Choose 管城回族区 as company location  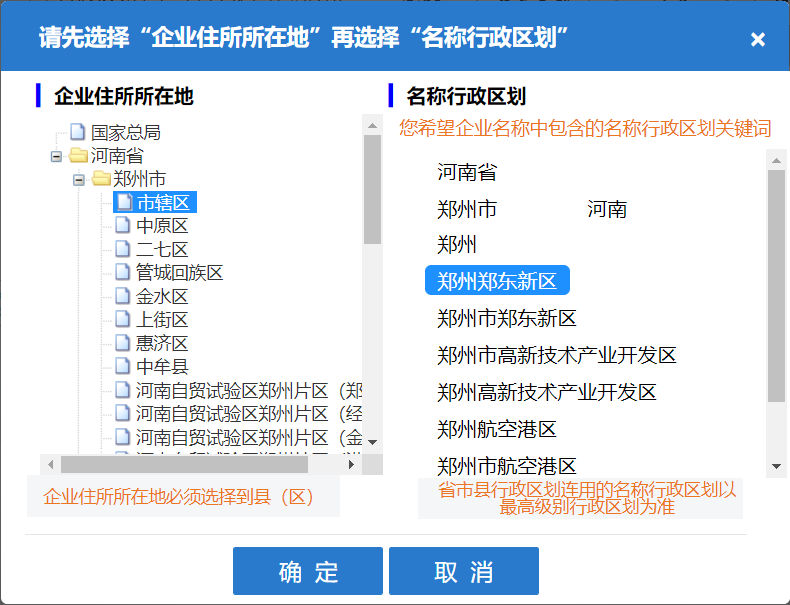point(179,273)
